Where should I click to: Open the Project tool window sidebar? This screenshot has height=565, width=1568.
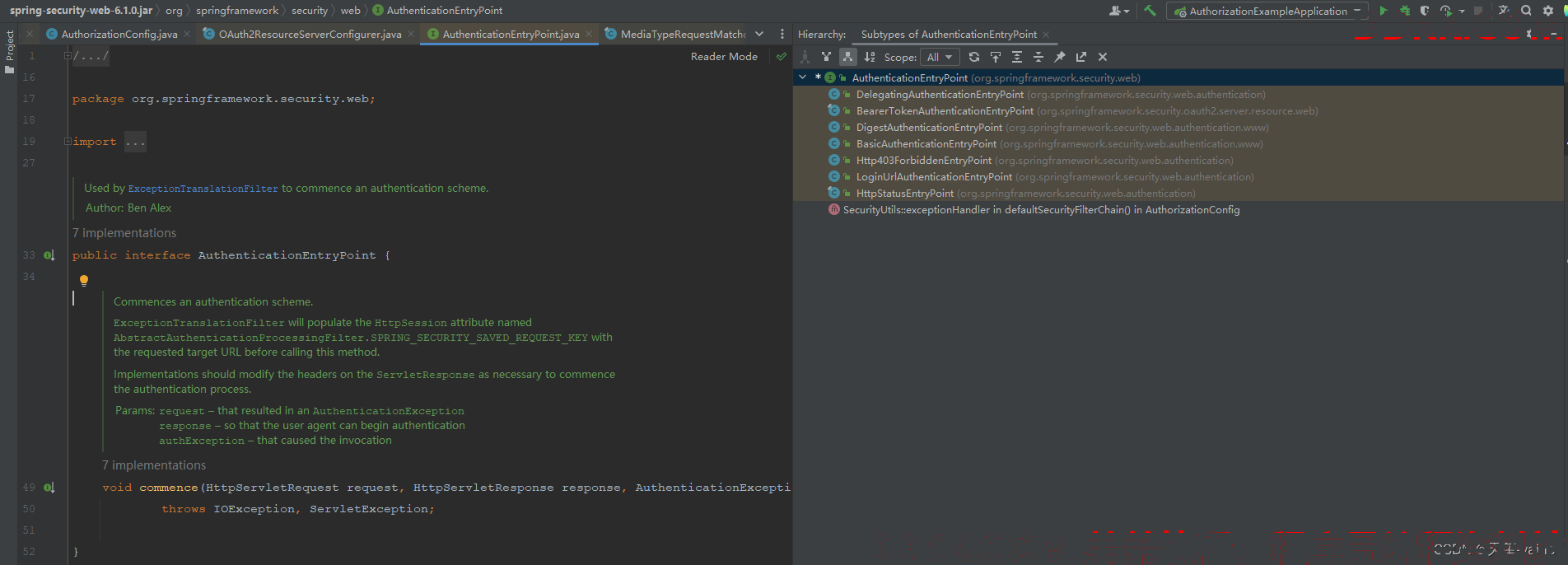pos(10,51)
